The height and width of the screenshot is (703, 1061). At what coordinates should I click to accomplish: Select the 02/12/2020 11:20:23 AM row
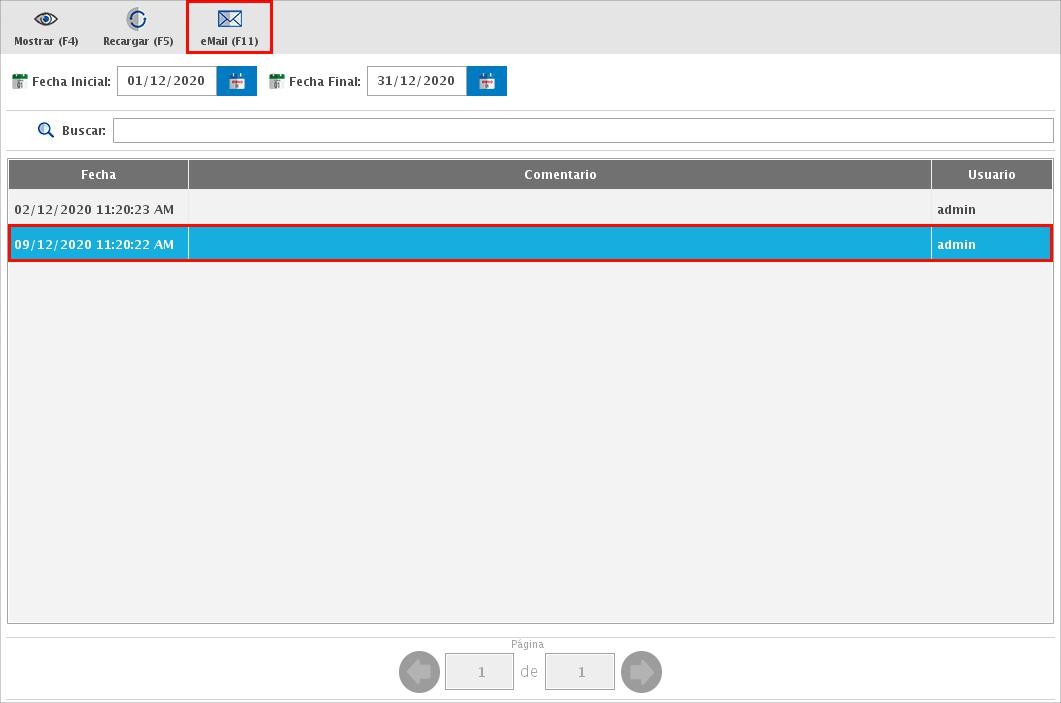(x=94, y=210)
